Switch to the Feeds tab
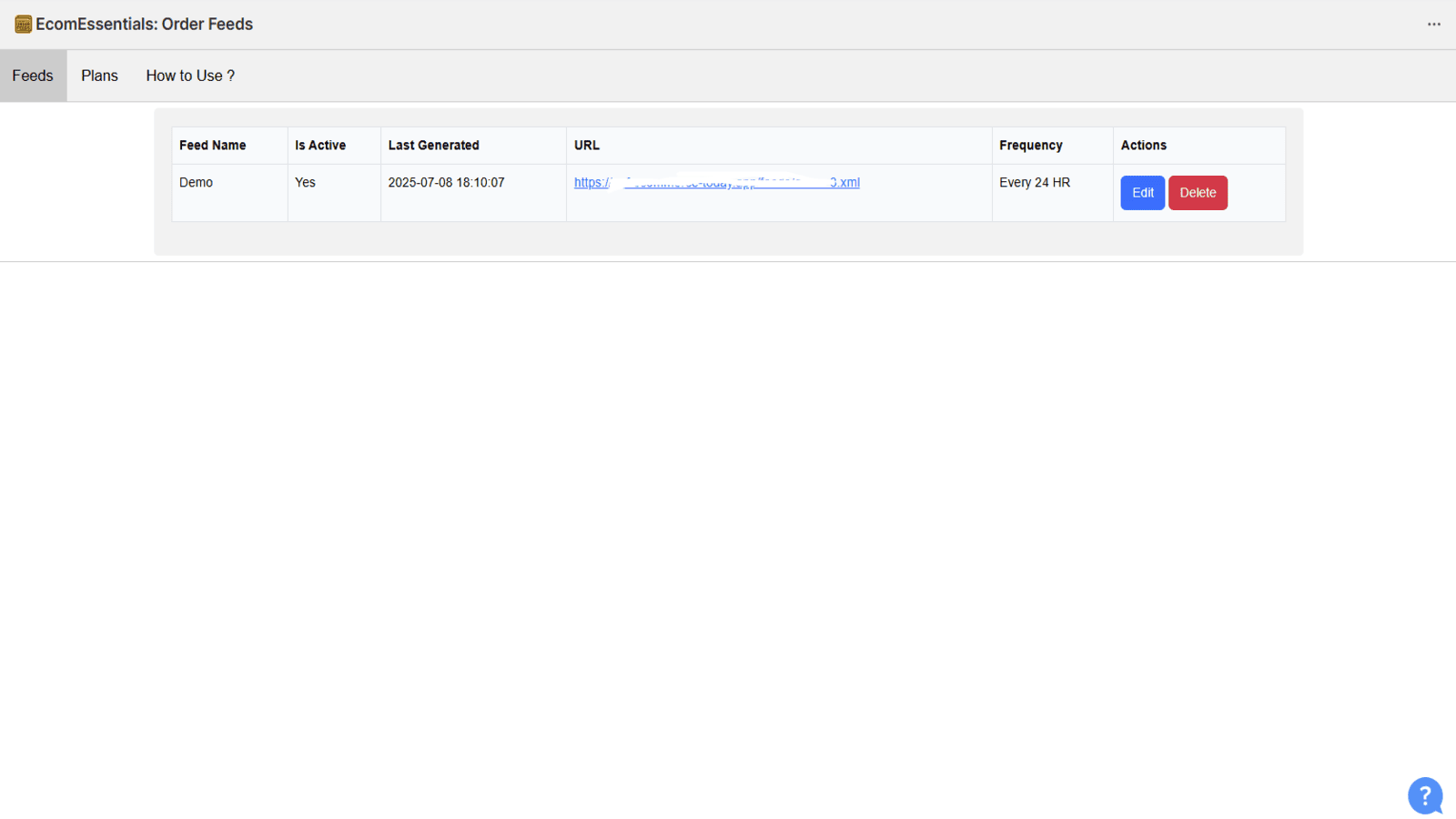1456x819 pixels. (x=33, y=76)
